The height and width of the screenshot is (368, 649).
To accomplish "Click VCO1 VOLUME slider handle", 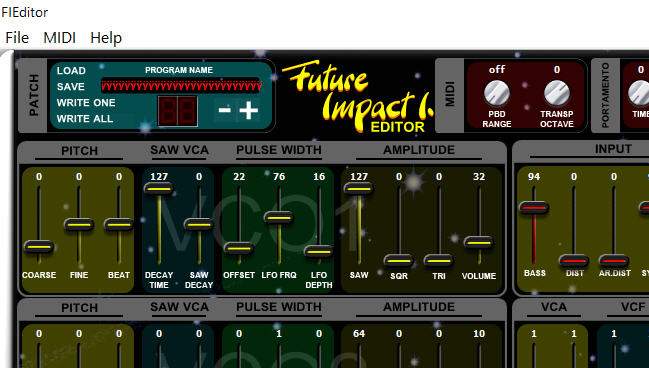I will [x=479, y=243].
